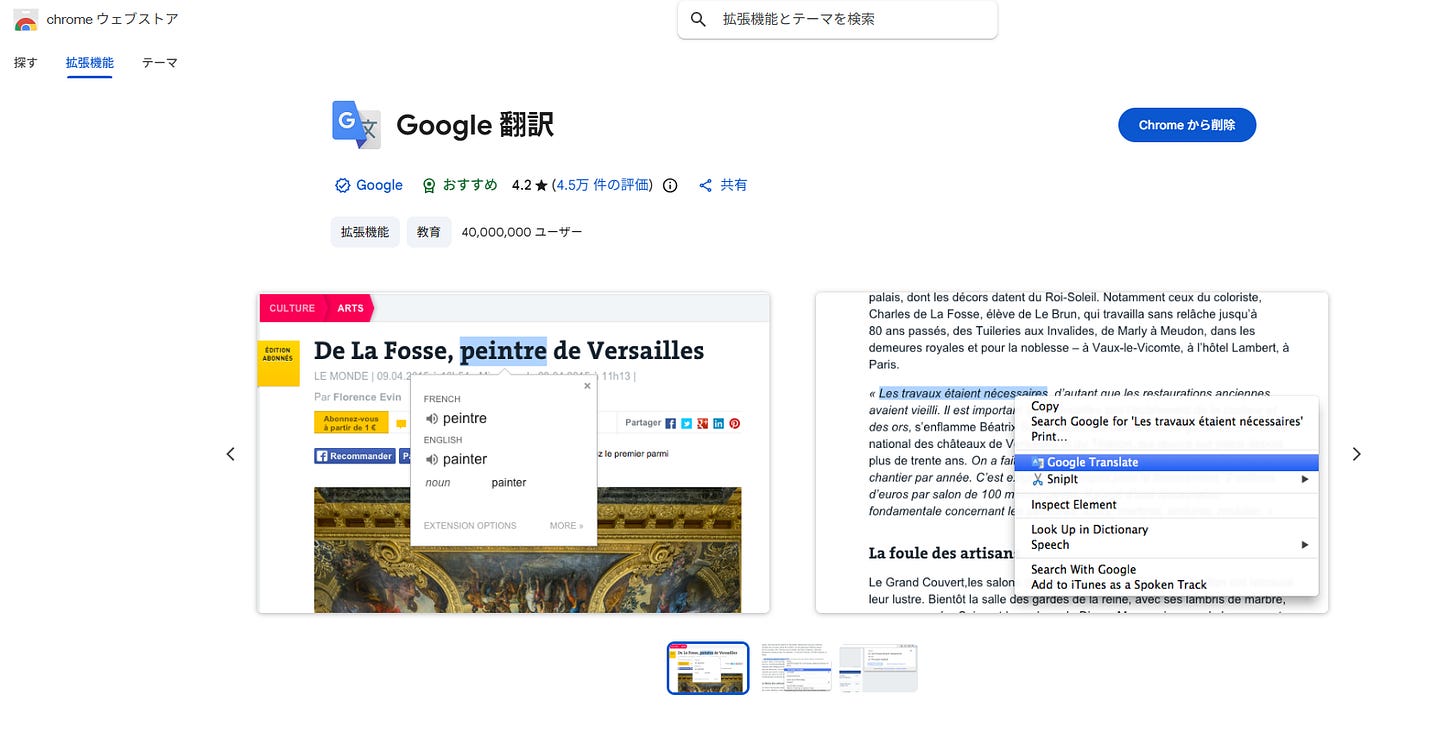Open the 4.5万 件の評価 reviews link

(602, 185)
